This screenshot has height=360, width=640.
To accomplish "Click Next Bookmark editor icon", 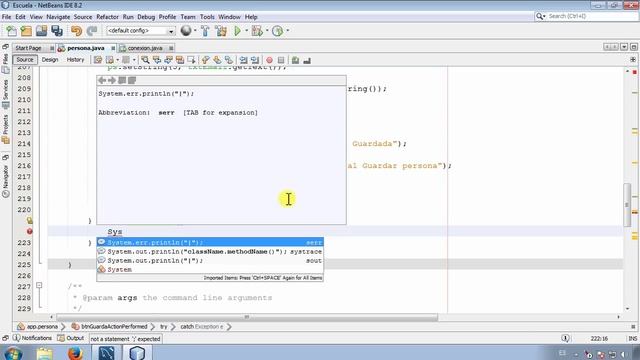I will pyautogui.click(x=217, y=60).
